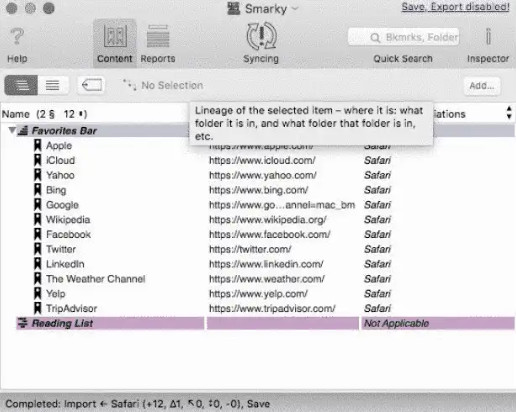The image size is (516, 412).
Task: Select the flat list view mode button
Action: [53, 85]
